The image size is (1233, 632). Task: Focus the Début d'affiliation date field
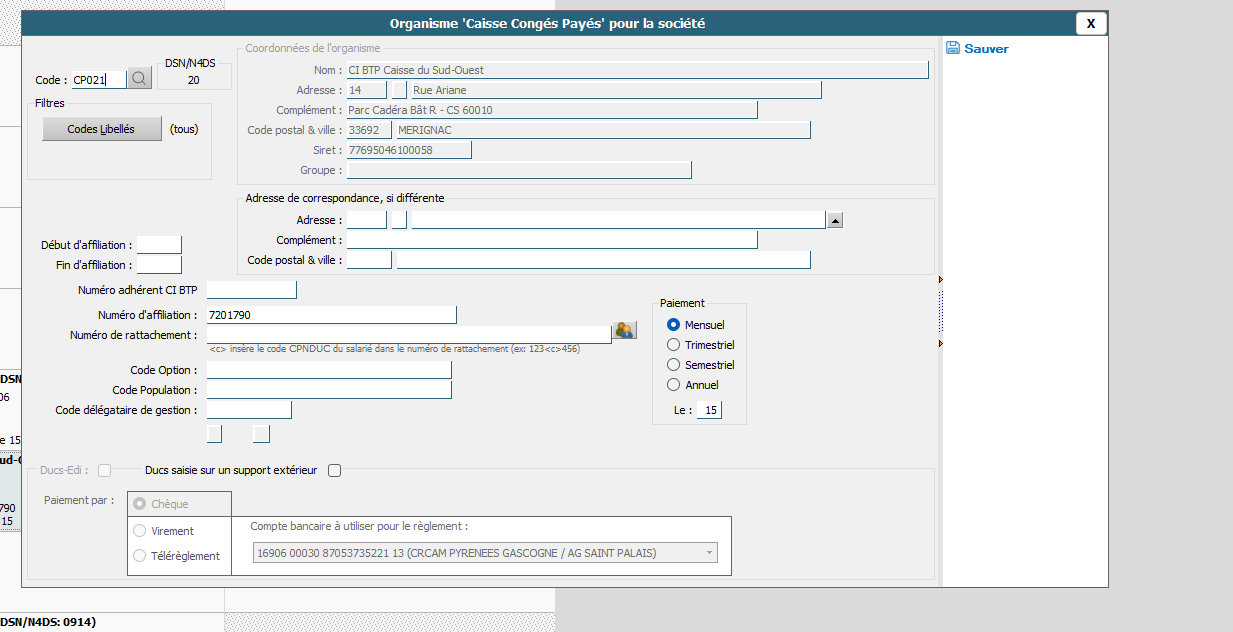tap(159, 245)
